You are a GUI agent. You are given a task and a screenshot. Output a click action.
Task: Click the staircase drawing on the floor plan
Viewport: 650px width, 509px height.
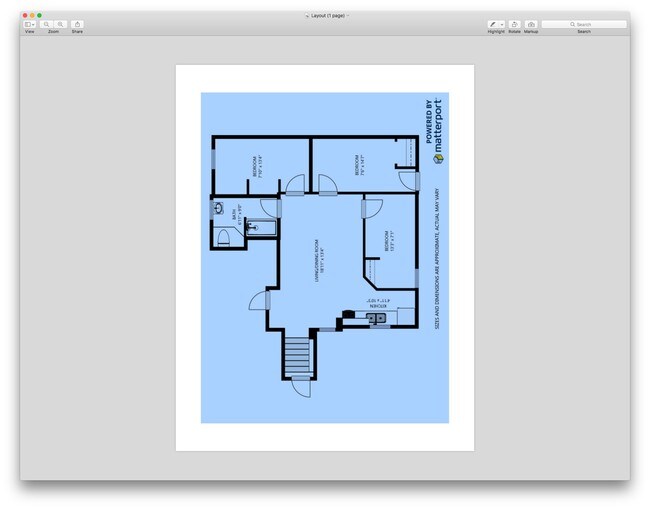(x=299, y=355)
